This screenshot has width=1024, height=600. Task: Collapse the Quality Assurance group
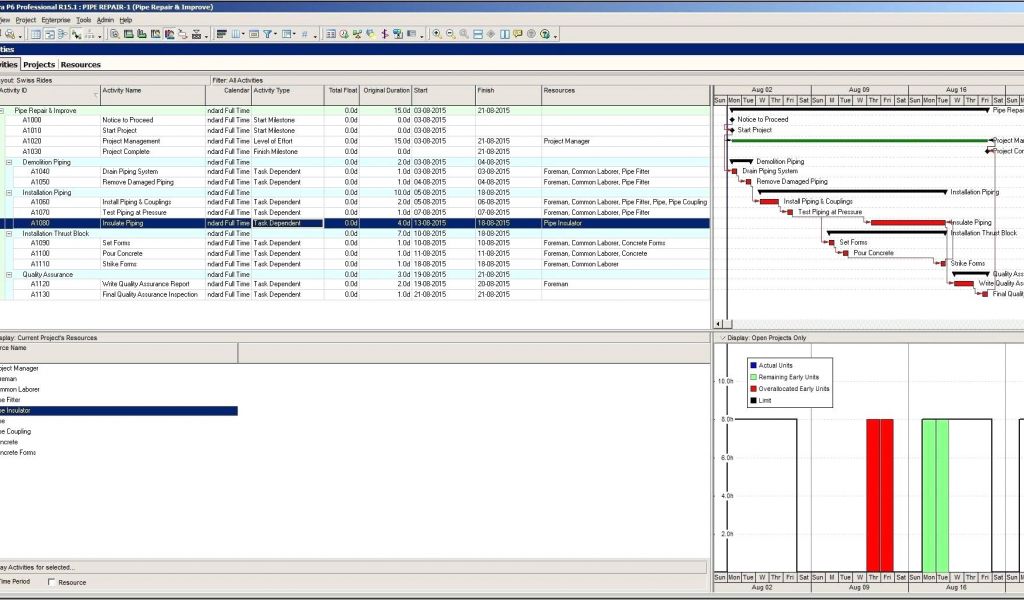(x=9, y=274)
